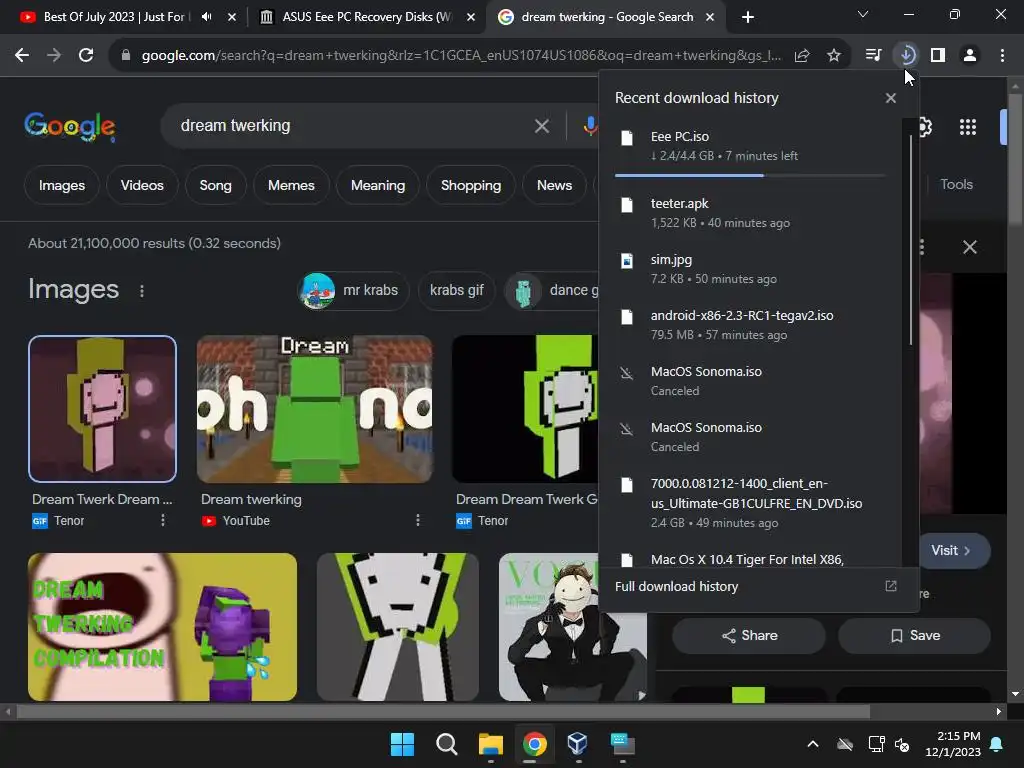Filter results by Meaning chip
Screen dimensions: 1024x768
pyautogui.click(x=377, y=185)
